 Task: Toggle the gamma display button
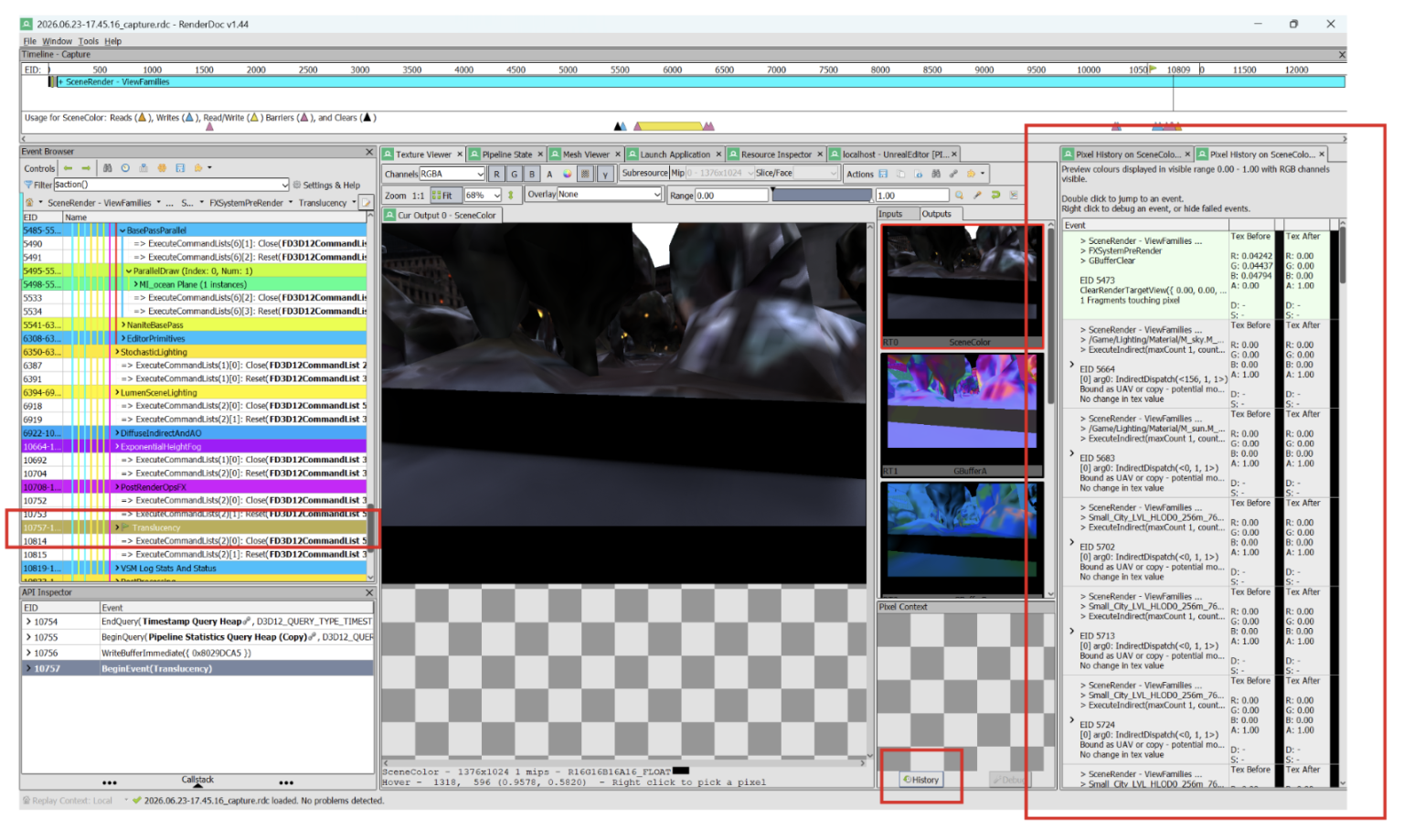(604, 174)
